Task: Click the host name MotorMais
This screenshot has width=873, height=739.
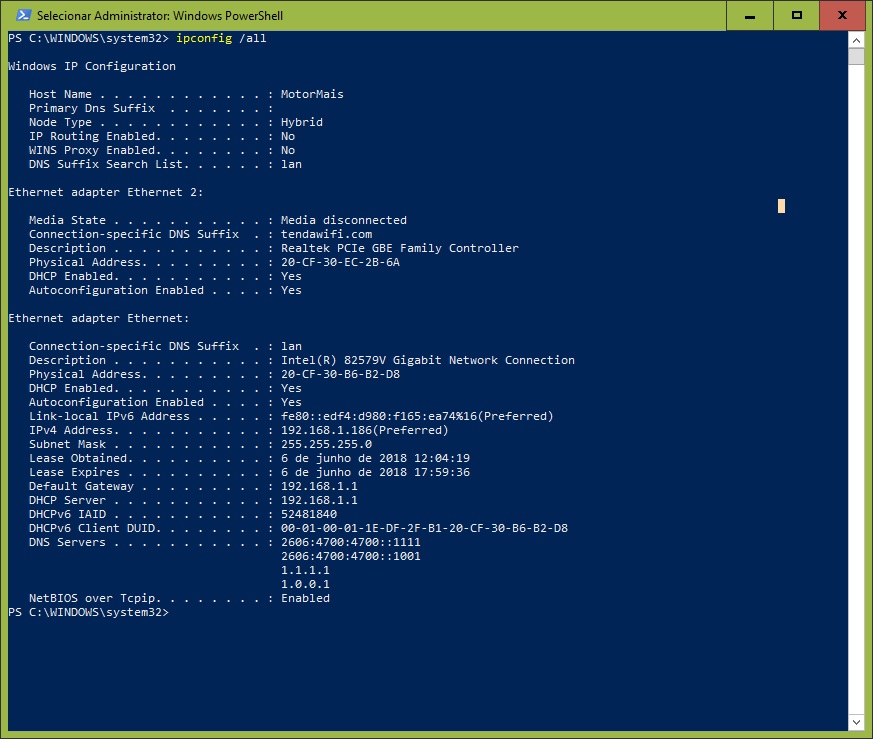Action: click(x=312, y=94)
